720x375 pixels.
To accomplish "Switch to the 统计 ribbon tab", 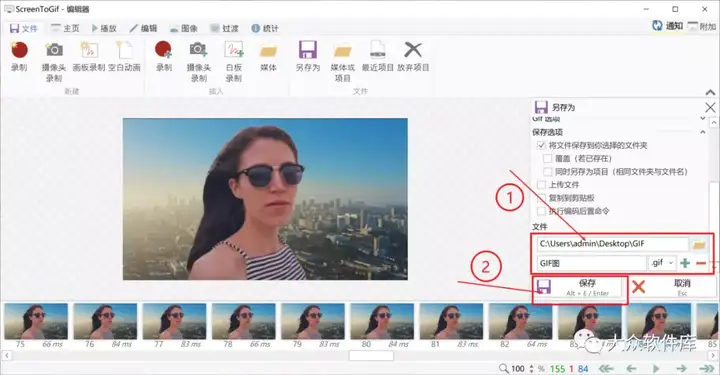I will (x=265, y=28).
